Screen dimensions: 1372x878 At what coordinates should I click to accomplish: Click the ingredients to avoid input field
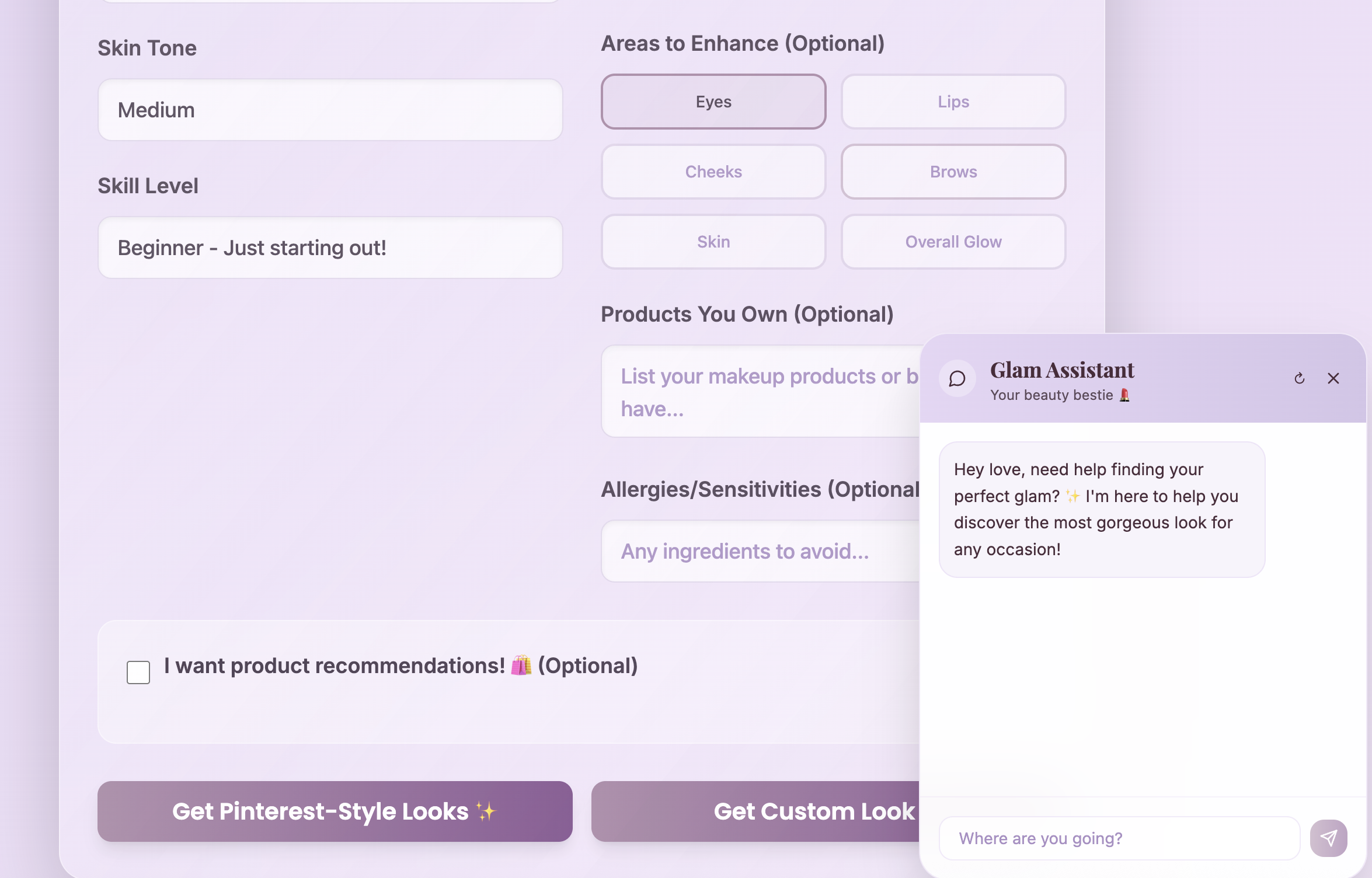tap(759, 552)
